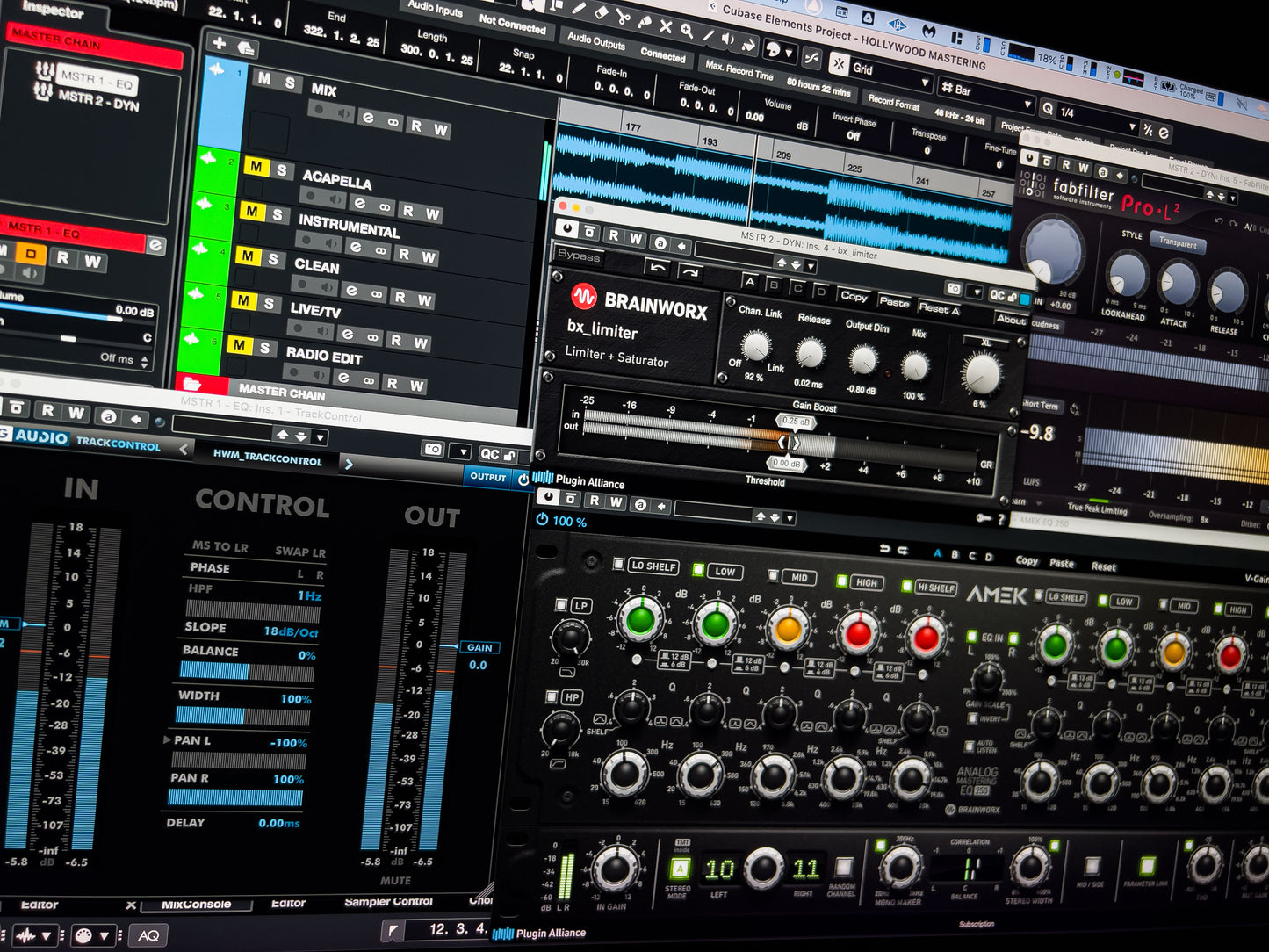Solo the INSTRUMENTAL track
The height and width of the screenshot is (952, 1269).
coord(277,214)
